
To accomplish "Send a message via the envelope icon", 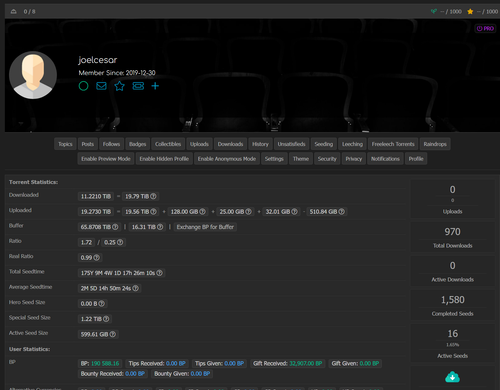I will point(101,86).
